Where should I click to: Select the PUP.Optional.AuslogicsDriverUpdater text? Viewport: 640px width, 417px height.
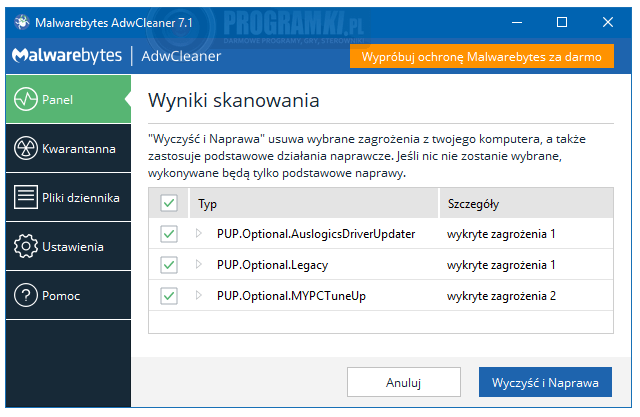[x=316, y=234]
